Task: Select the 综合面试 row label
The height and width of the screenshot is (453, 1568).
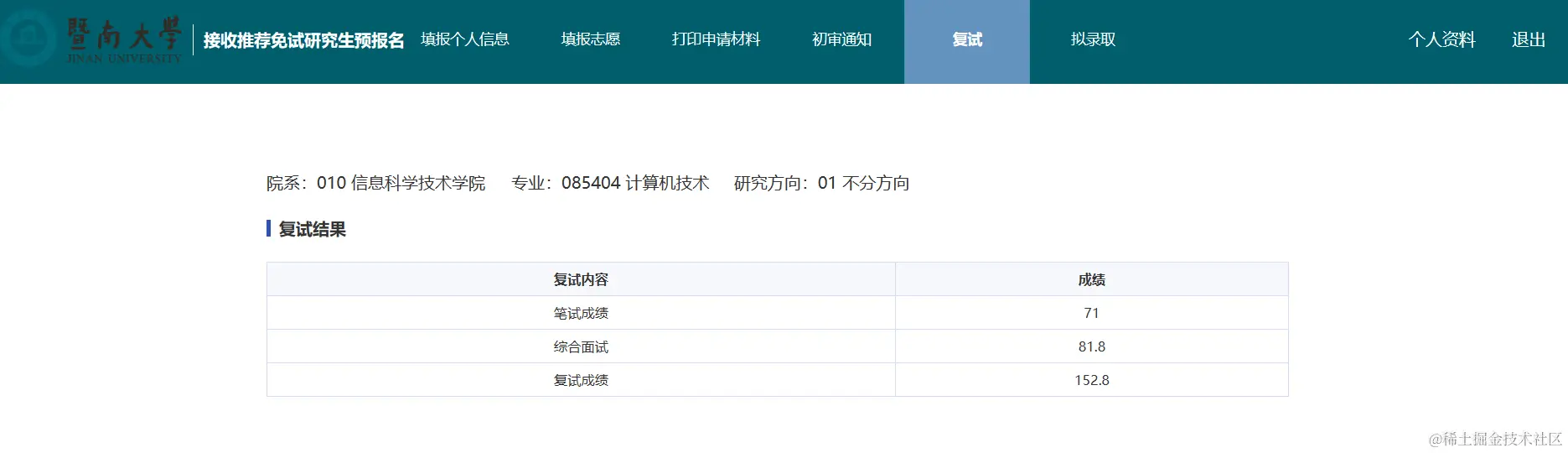Action: (581, 346)
